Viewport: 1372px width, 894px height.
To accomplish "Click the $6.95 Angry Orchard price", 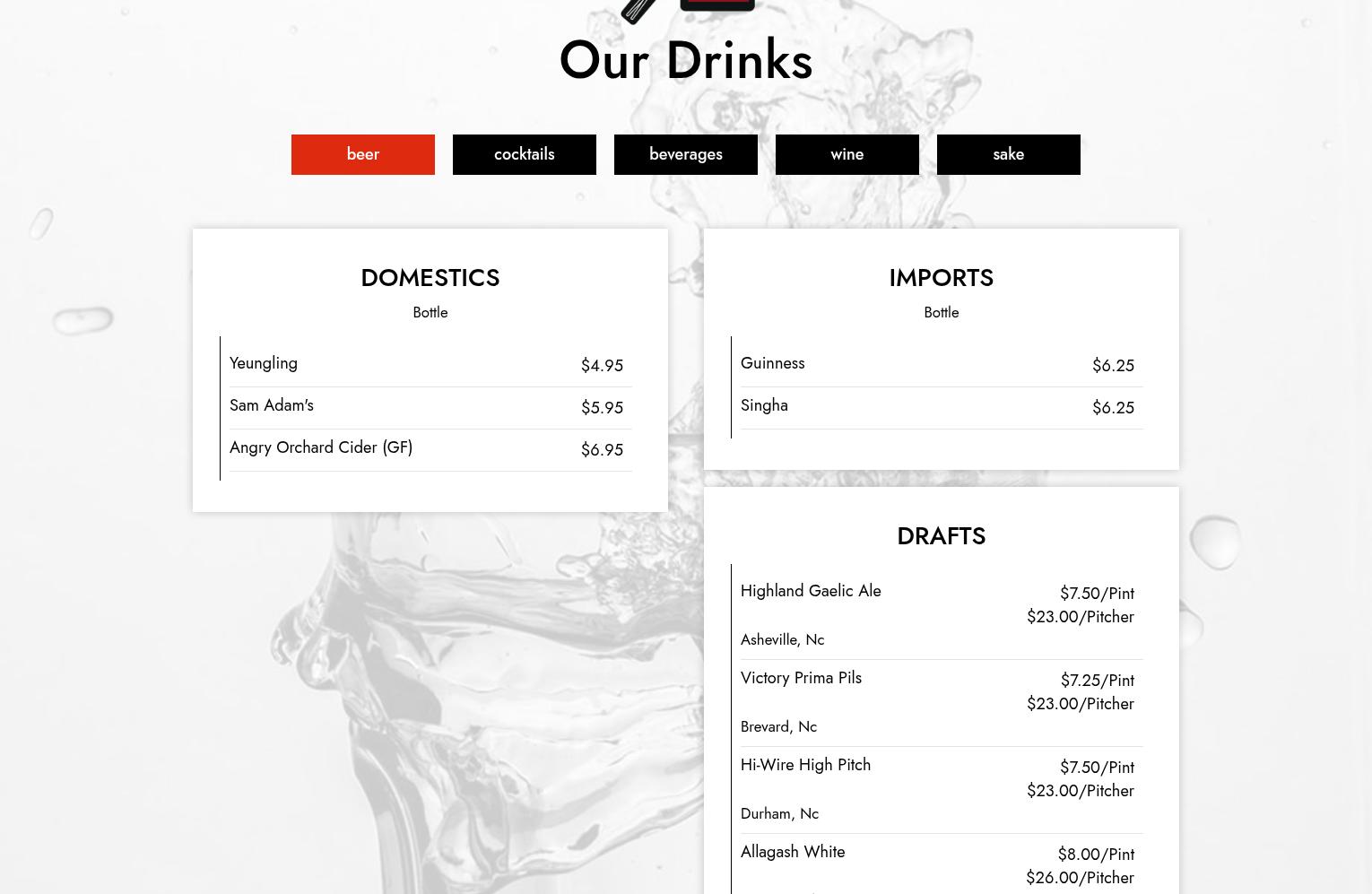I will tap(602, 450).
